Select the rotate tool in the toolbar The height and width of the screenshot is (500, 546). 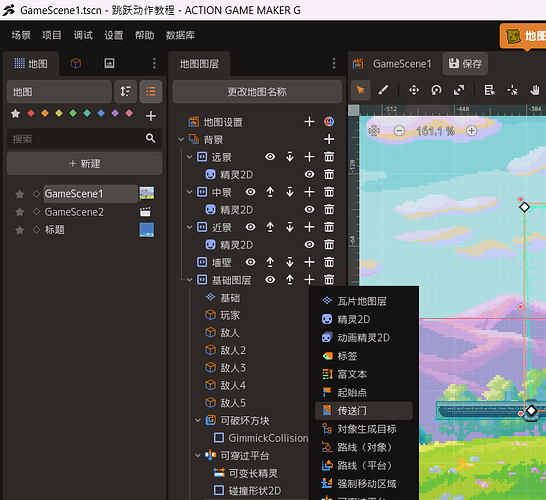(436, 90)
